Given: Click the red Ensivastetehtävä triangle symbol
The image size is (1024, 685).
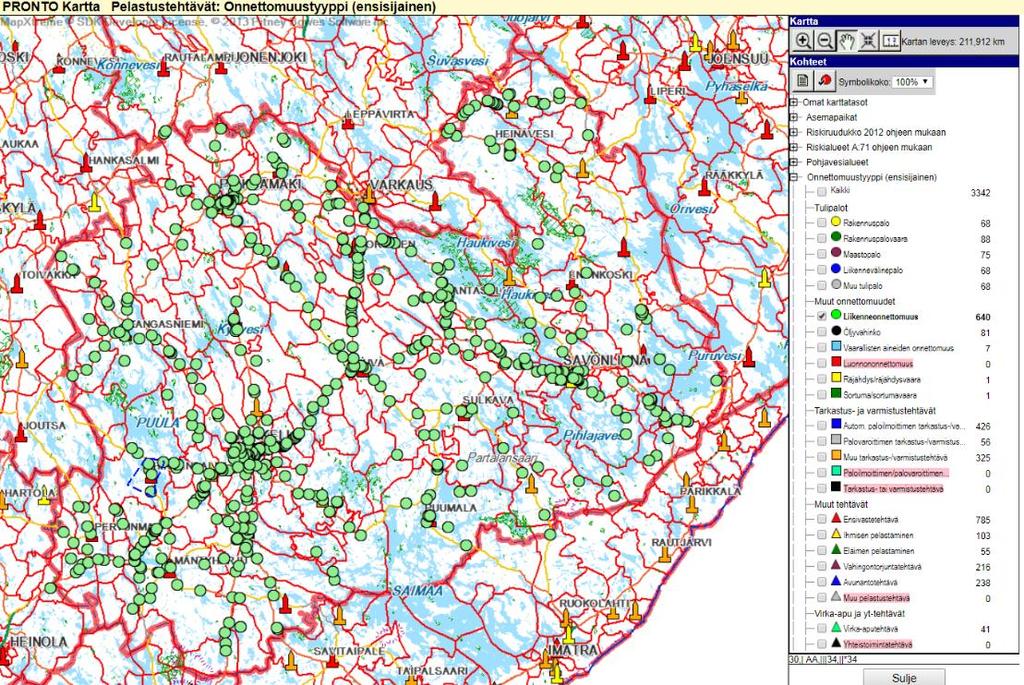Looking at the screenshot, I should pyautogui.click(x=836, y=518).
